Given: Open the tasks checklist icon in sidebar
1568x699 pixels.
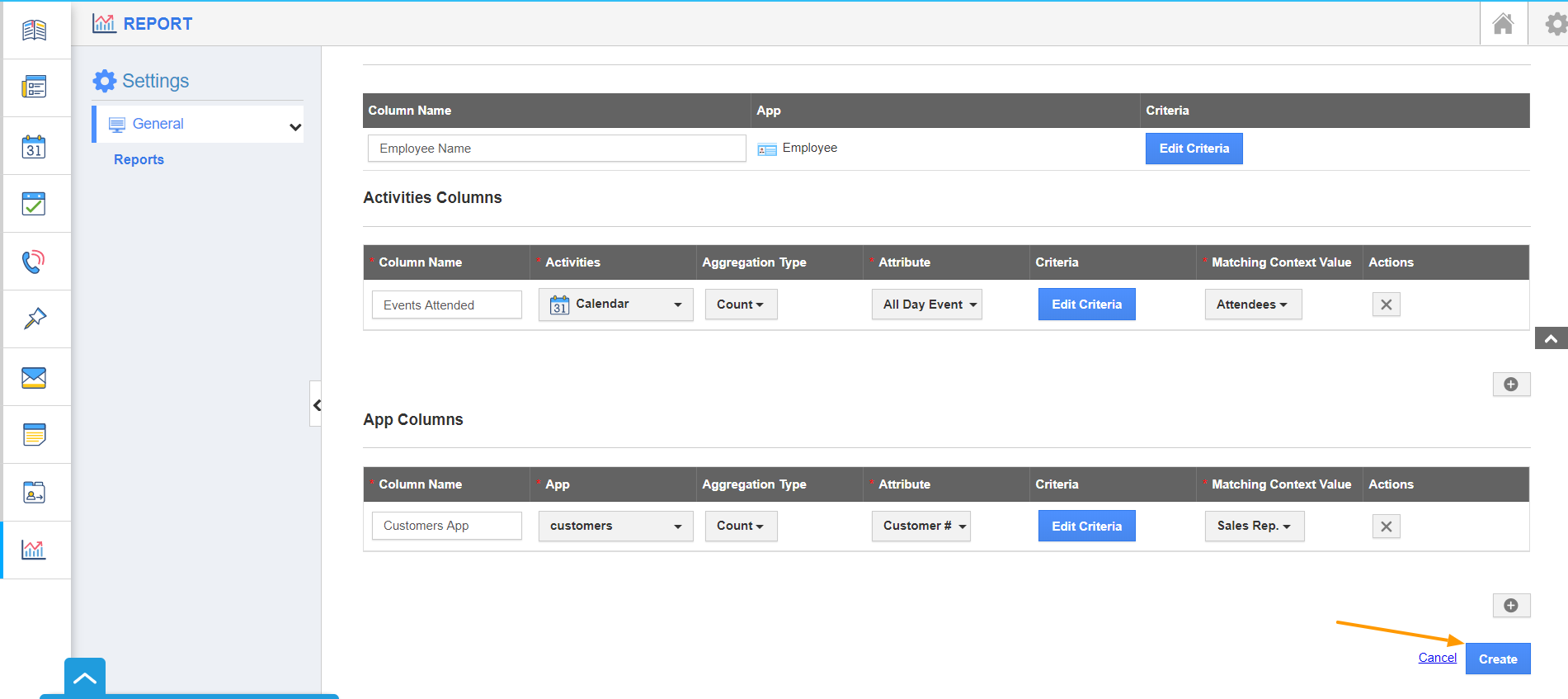Looking at the screenshot, I should pyautogui.click(x=34, y=204).
